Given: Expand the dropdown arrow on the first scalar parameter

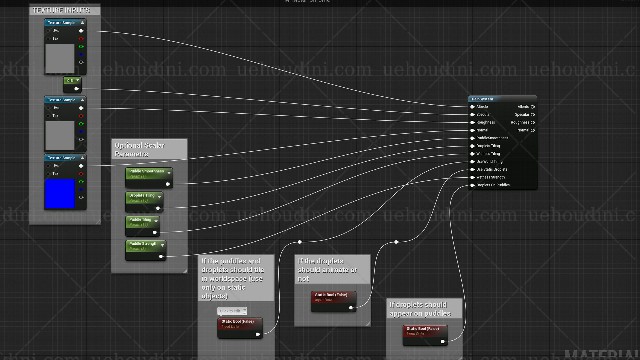Looking at the screenshot, I should [169, 173].
